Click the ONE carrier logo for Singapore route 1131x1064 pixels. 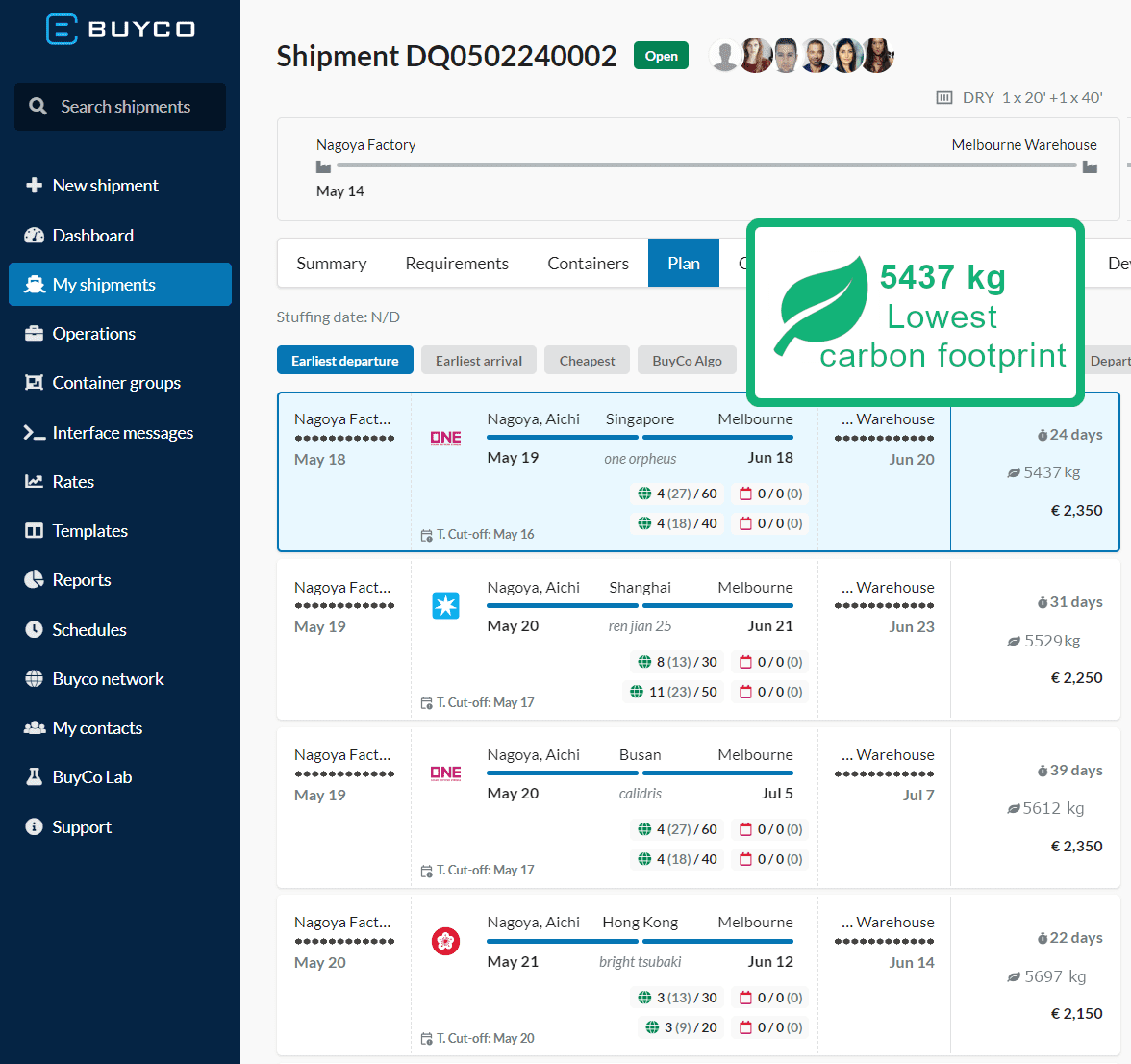[x=445, y=438]
